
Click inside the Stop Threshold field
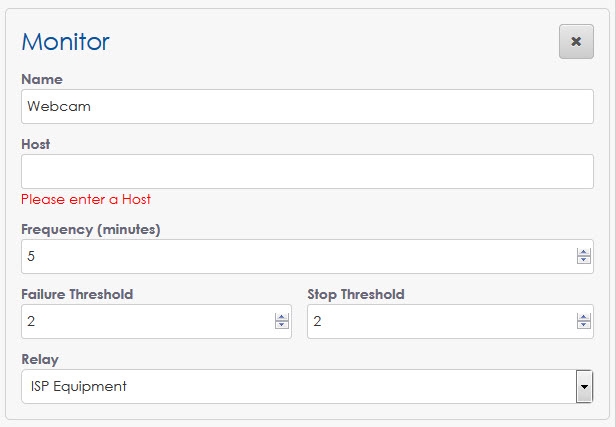440,321
